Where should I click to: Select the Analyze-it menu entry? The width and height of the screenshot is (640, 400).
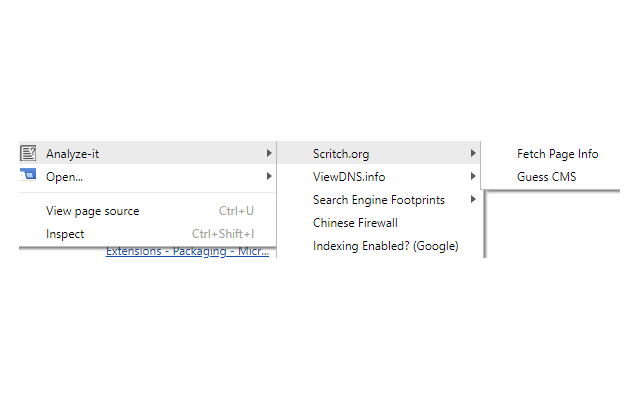tap(147, 153)
